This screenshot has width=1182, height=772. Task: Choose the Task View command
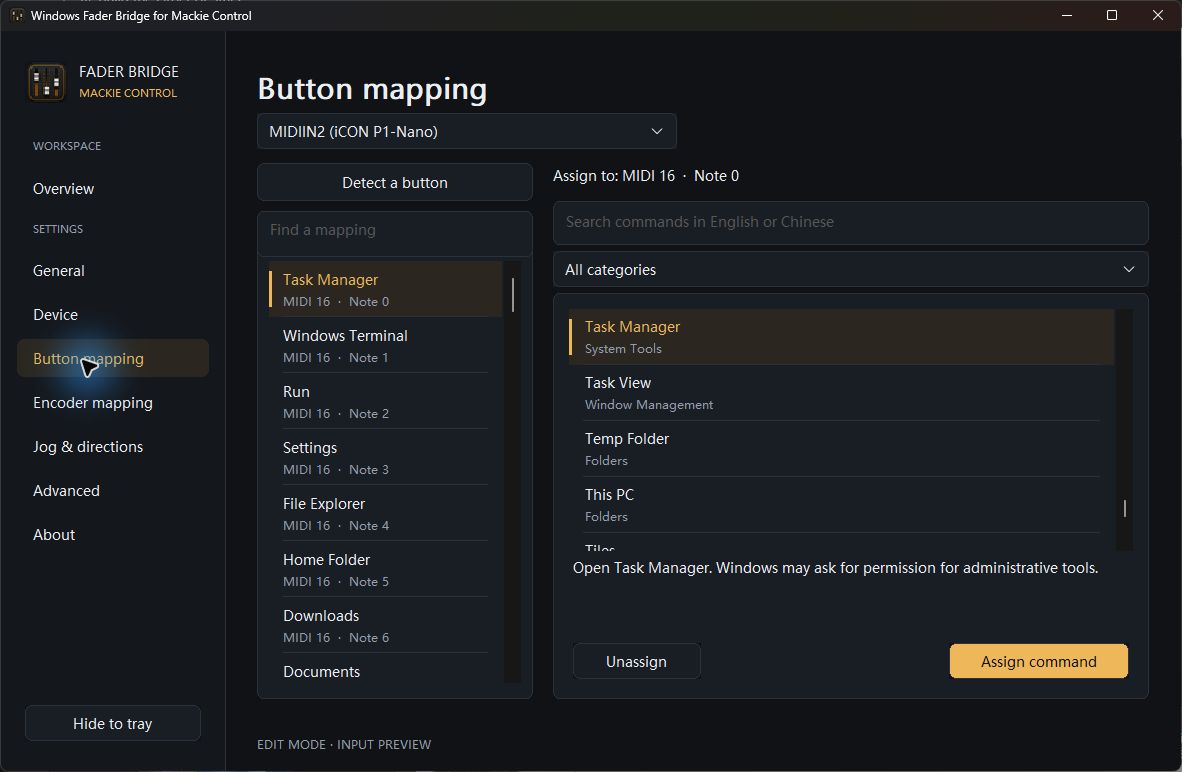[841, 393]
